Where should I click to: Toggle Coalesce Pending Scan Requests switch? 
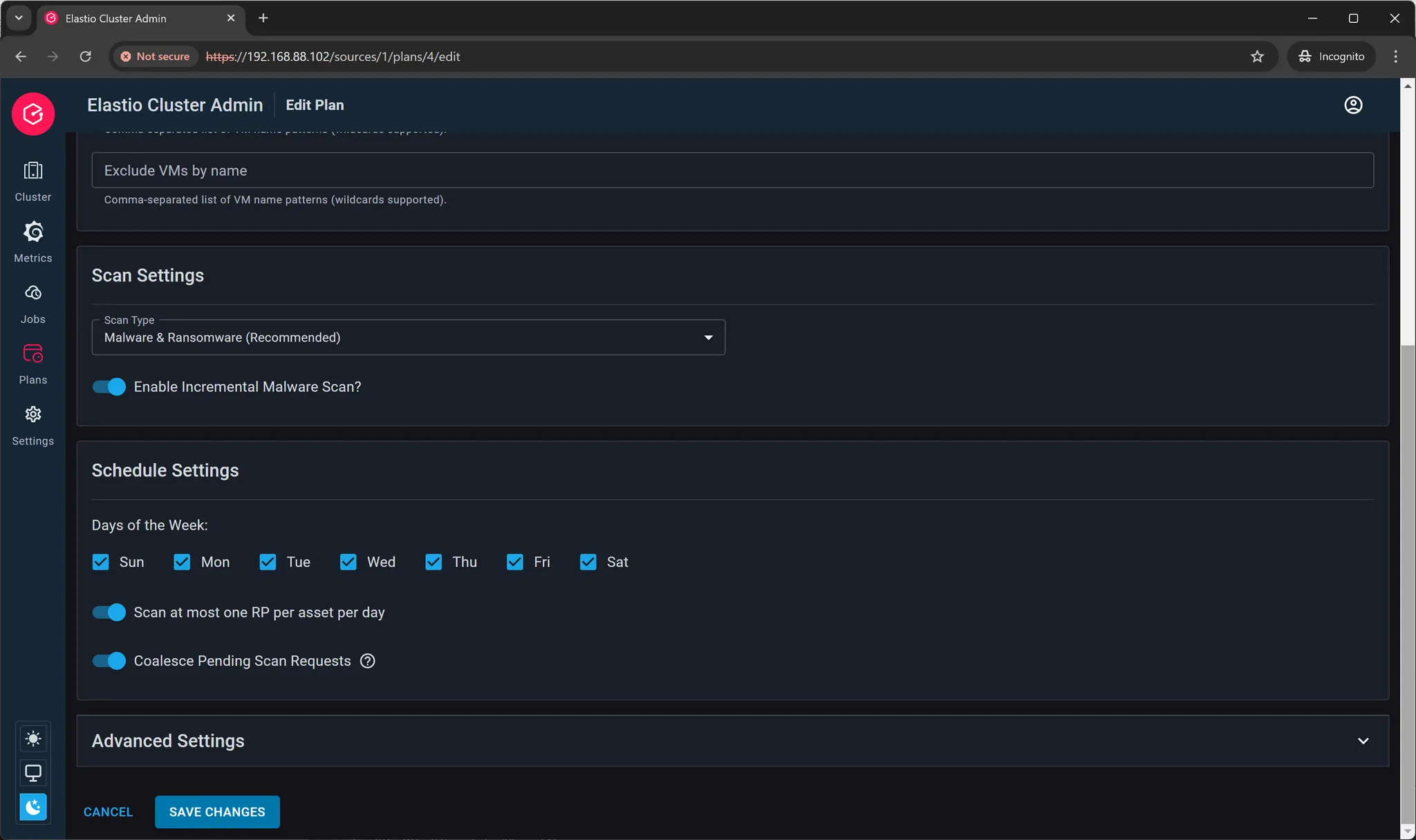(x=109, y=661)
